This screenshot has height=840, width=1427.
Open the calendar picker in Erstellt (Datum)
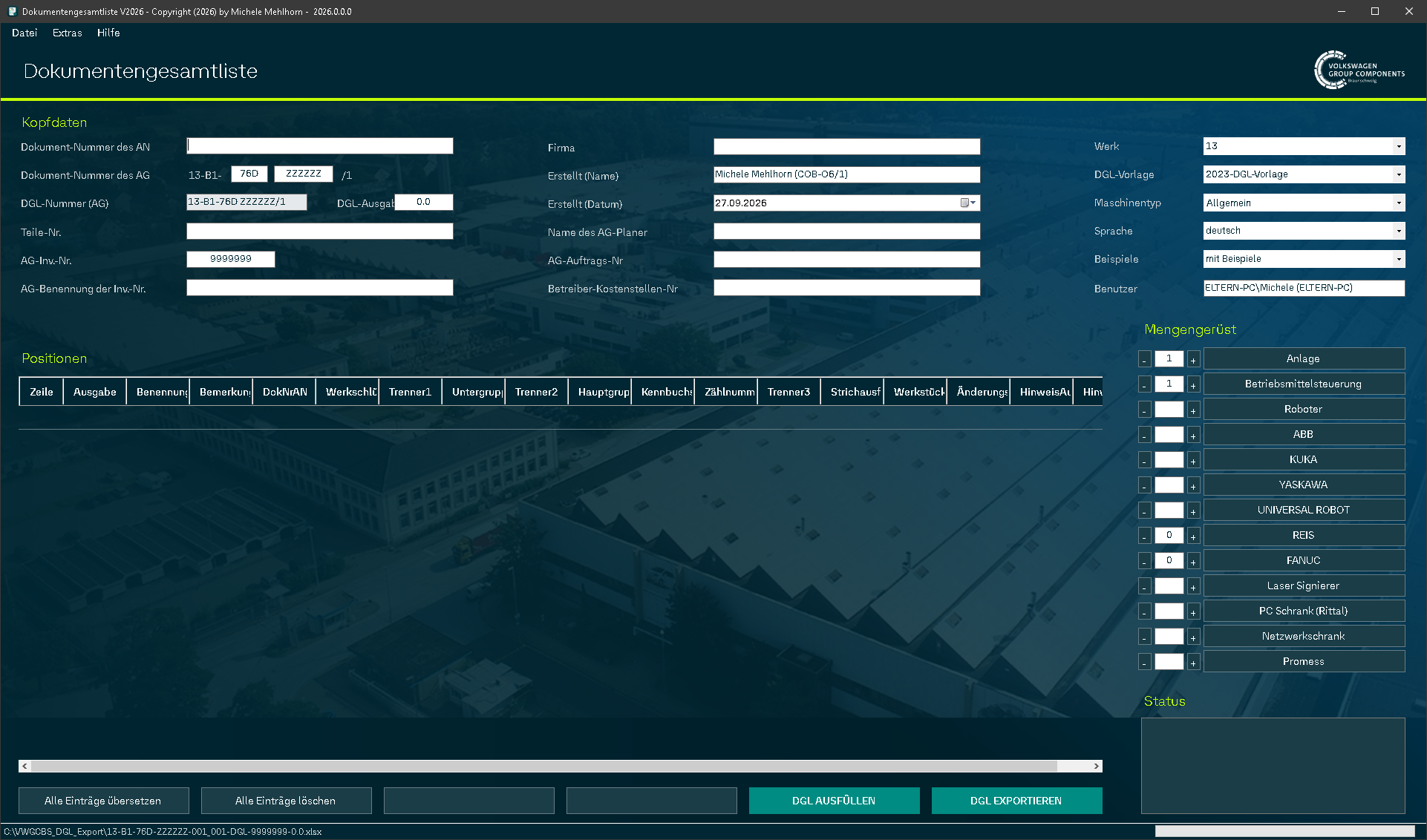pyautogui.click(x=969, y=203)
